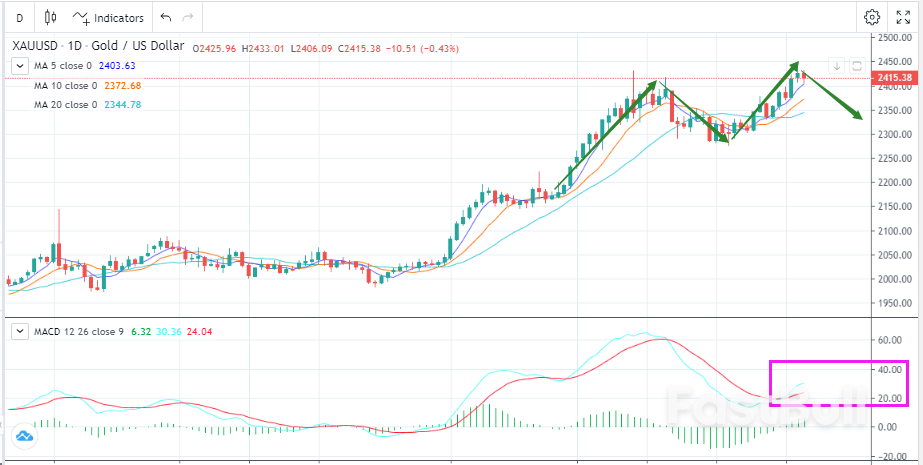The width and height of the screenshot is (923, 465).
Task: Click the MACD histogram value 6.32
Action: [x=141, y=331]
